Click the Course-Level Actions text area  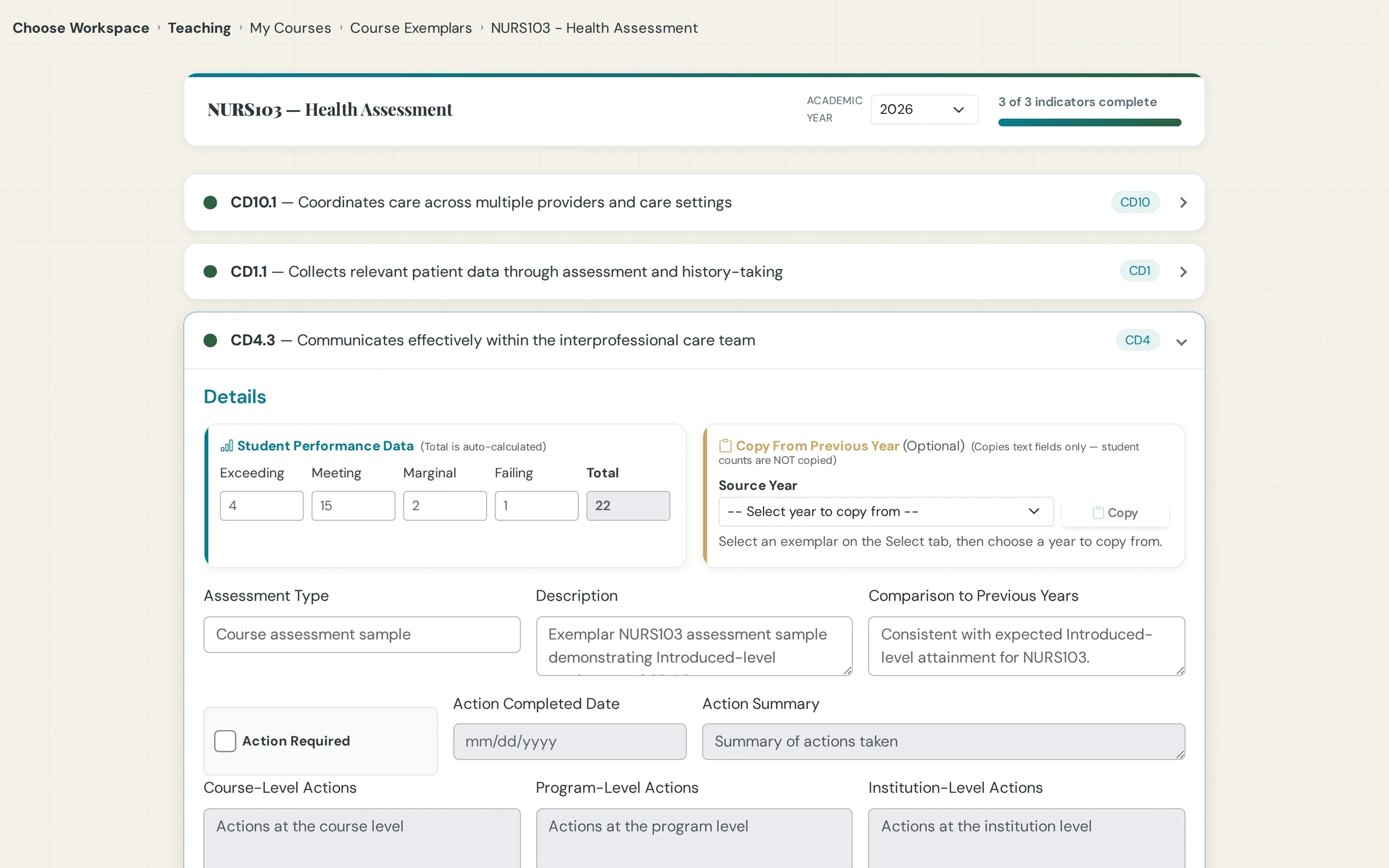362,838
